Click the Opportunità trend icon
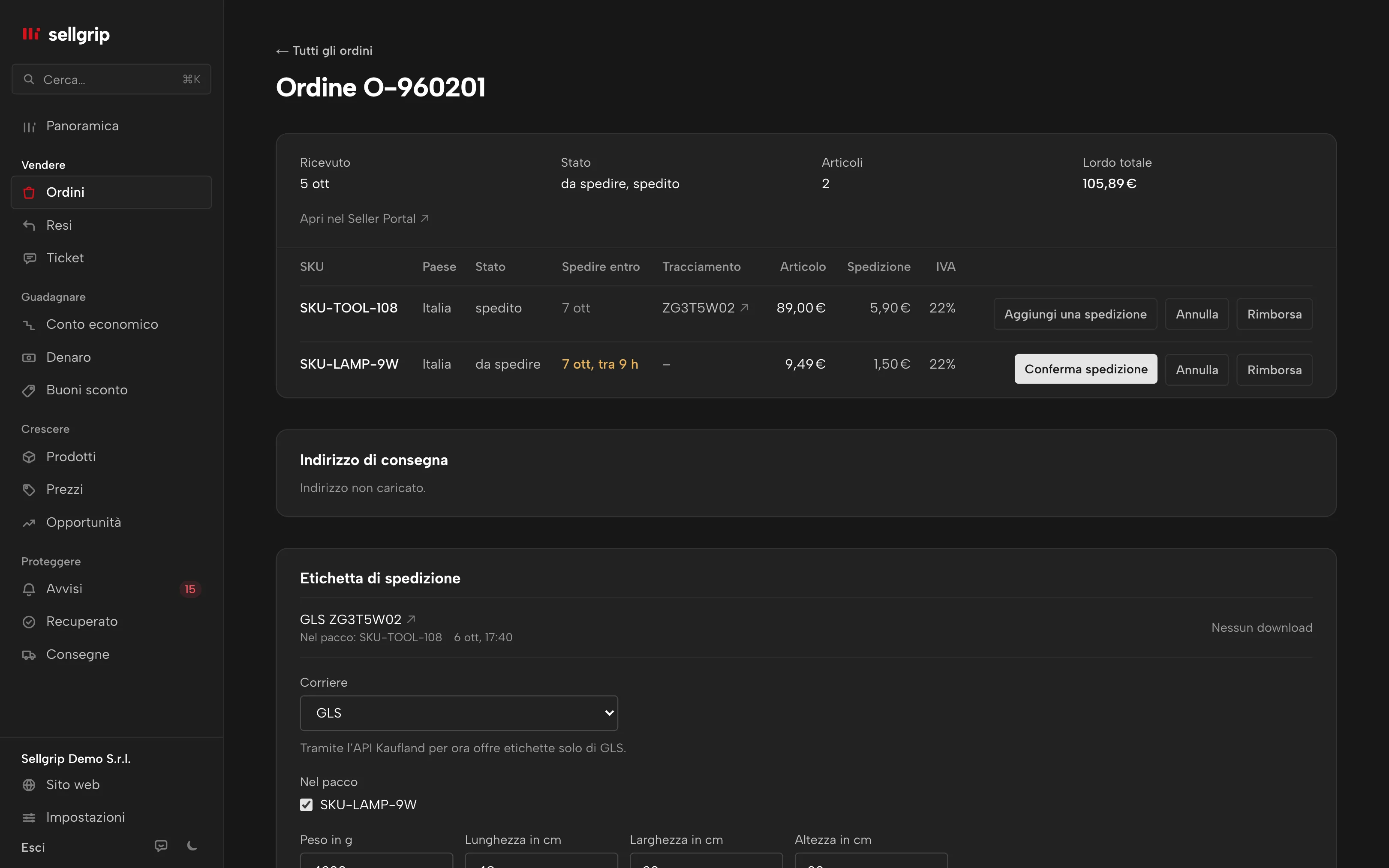Image resolution: width=1389 pixels, height=868 pixels. point(29,523)
